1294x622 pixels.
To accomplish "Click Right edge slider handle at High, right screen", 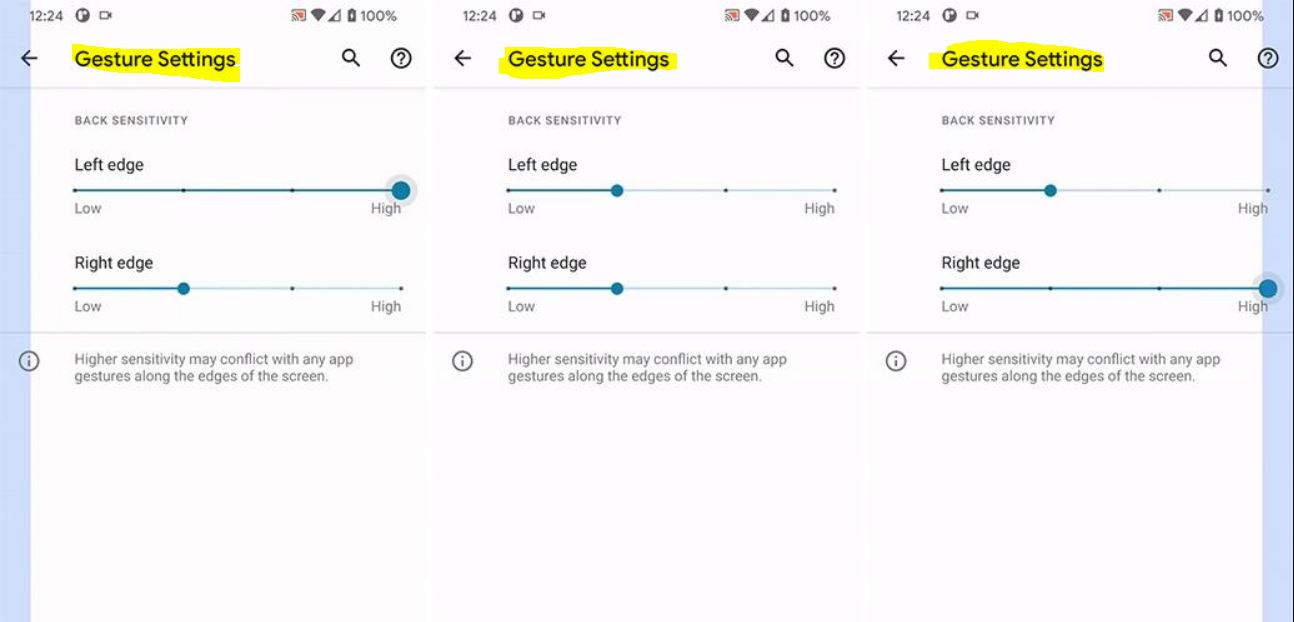I will (x=1268, y=288).
